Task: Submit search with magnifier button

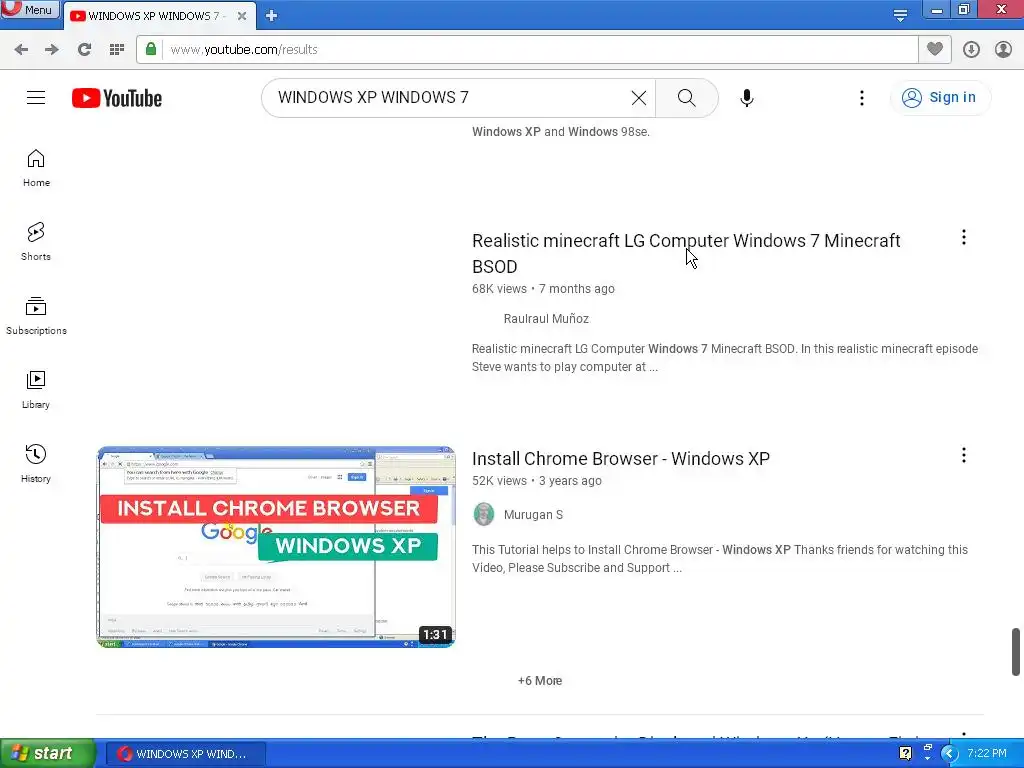Action: 686,98
